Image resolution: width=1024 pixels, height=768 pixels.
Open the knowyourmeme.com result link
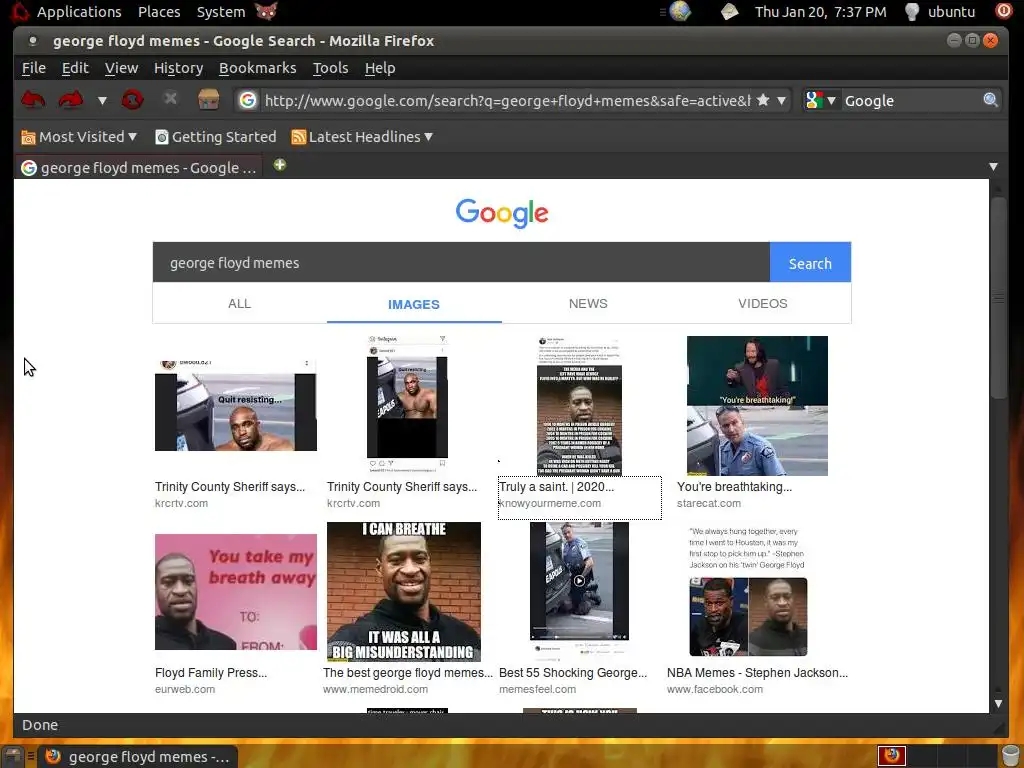(x=550, y=504)
